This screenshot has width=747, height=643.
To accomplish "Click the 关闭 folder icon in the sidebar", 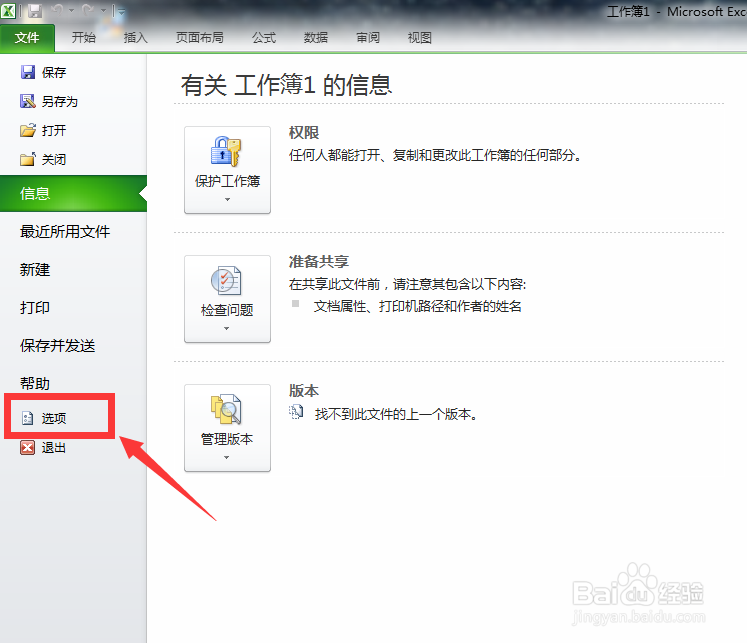I will tap(28, 159).
